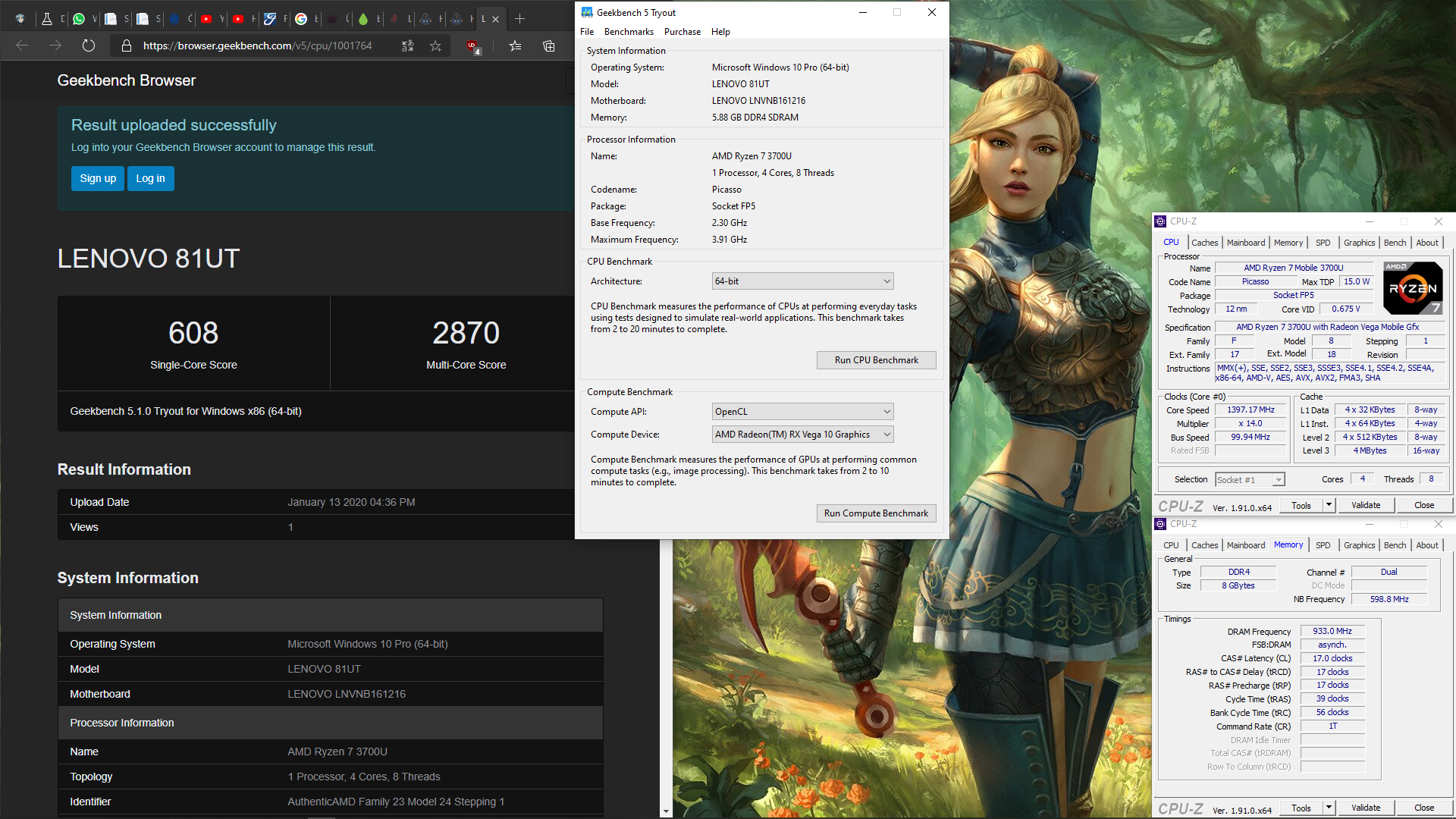Open the favorites list icon
The width and height of the screenshot is (1456, 819).
[x=516, y=45]
